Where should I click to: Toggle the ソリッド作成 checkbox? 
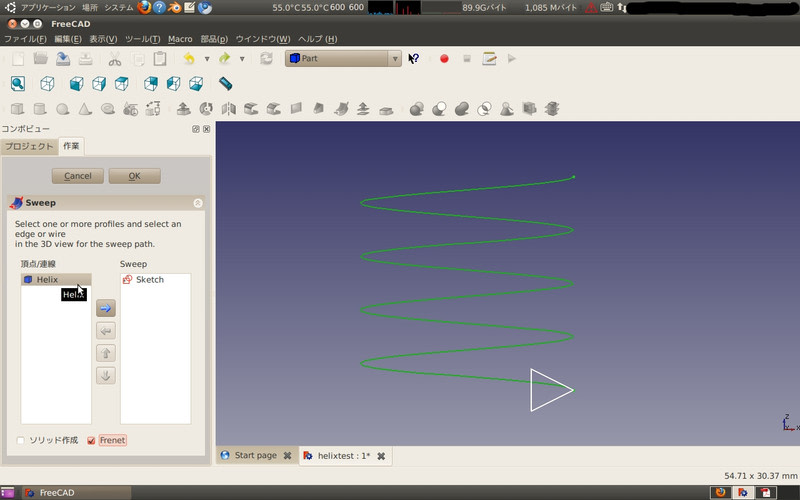point(20,440)
